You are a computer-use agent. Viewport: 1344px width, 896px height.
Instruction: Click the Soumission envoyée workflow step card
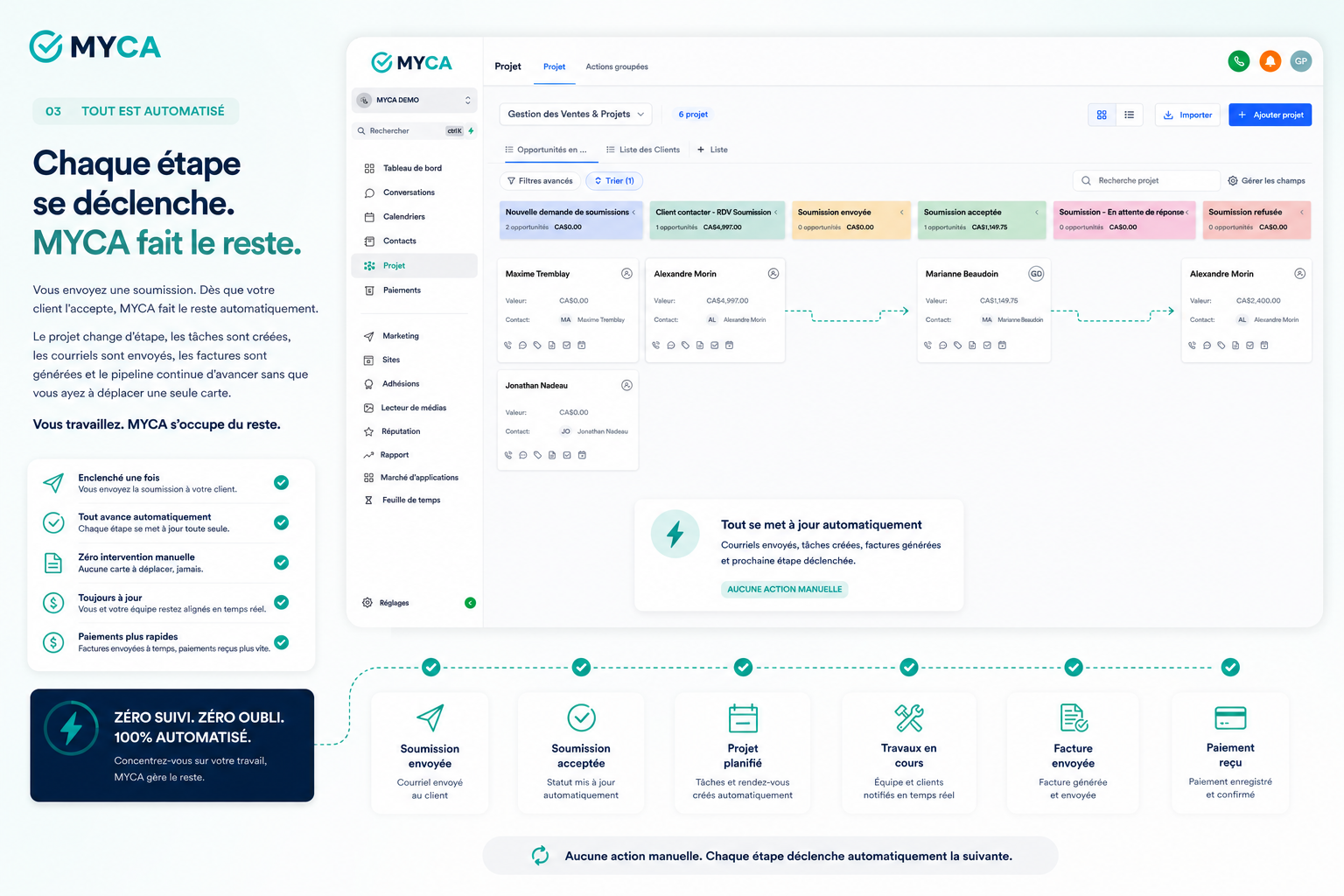coord(430,753)
